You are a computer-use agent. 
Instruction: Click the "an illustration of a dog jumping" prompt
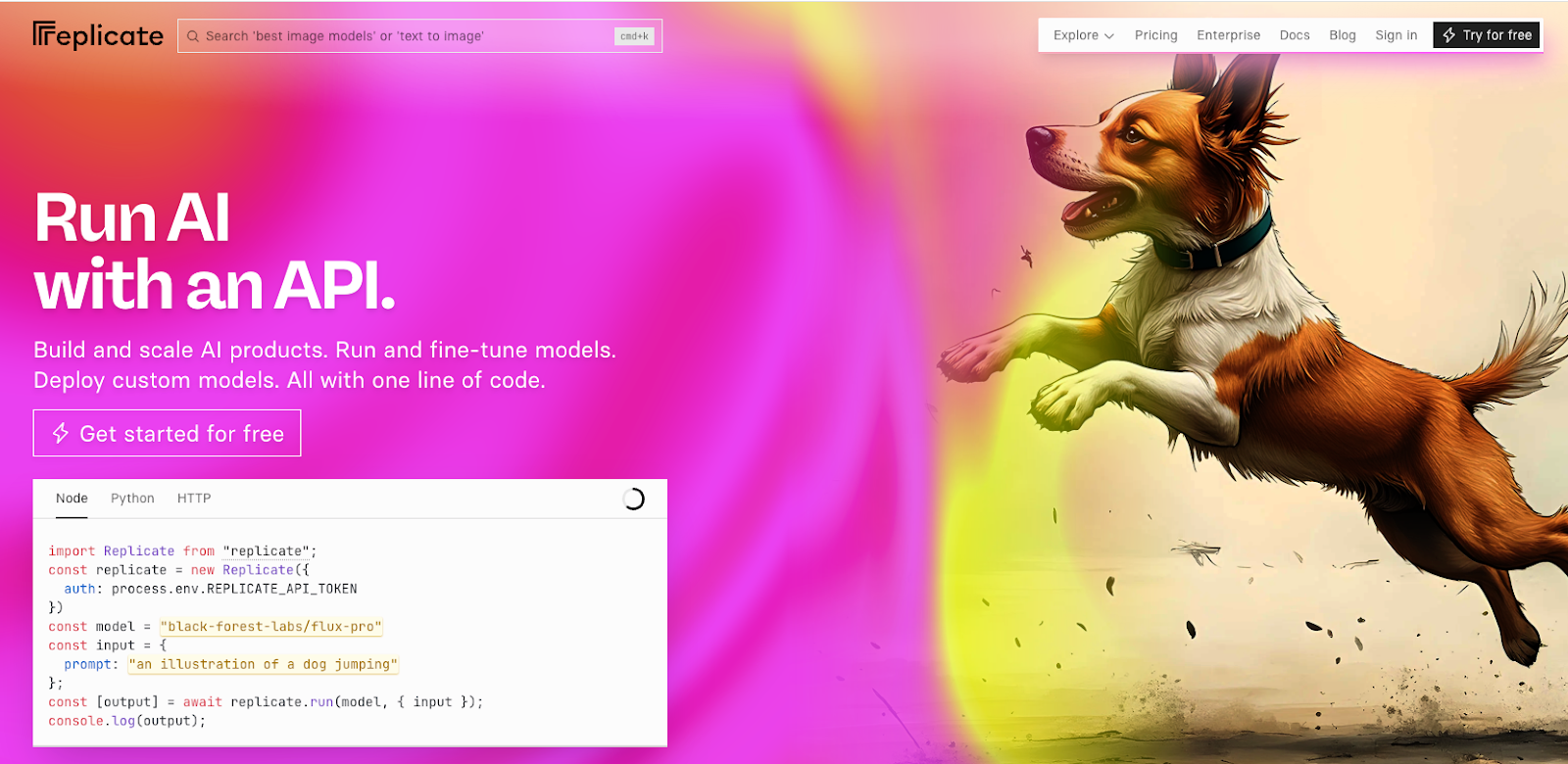click(263, 664)
